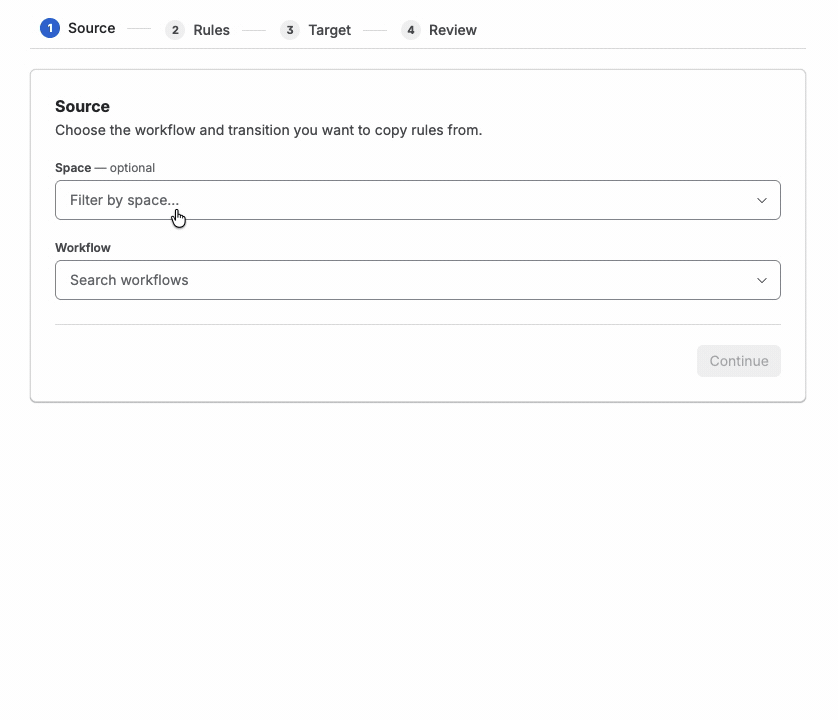Image resolution: width=838 pixels, height=720 pixels.
Task: Click the step 3 number badge
Action: point(290,30)
